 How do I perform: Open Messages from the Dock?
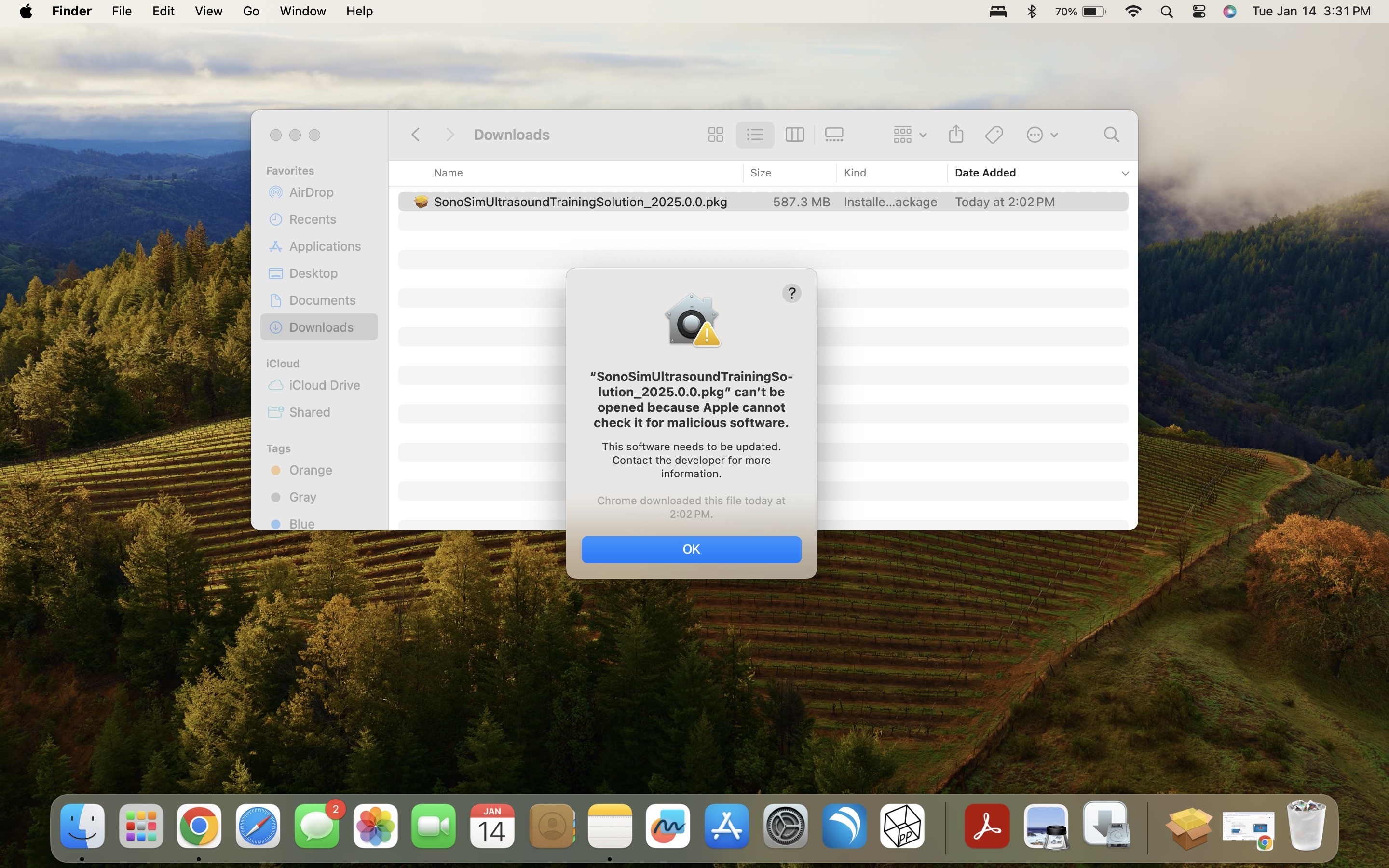[317, 827]
